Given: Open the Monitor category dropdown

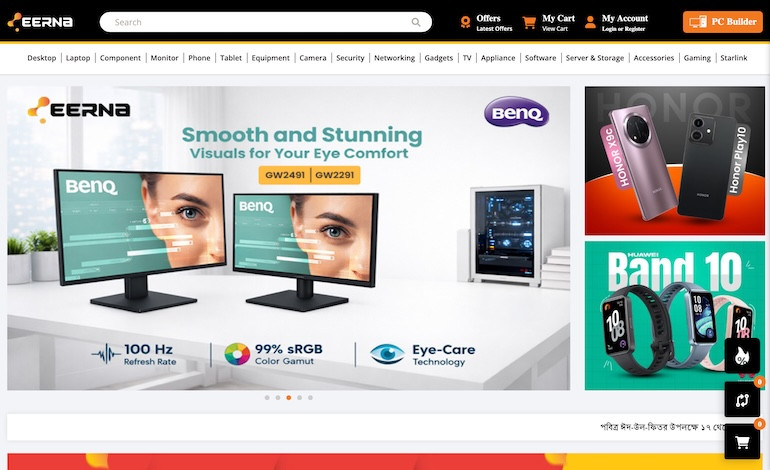Looking at the screenshot, I should (x=164, y=58).
